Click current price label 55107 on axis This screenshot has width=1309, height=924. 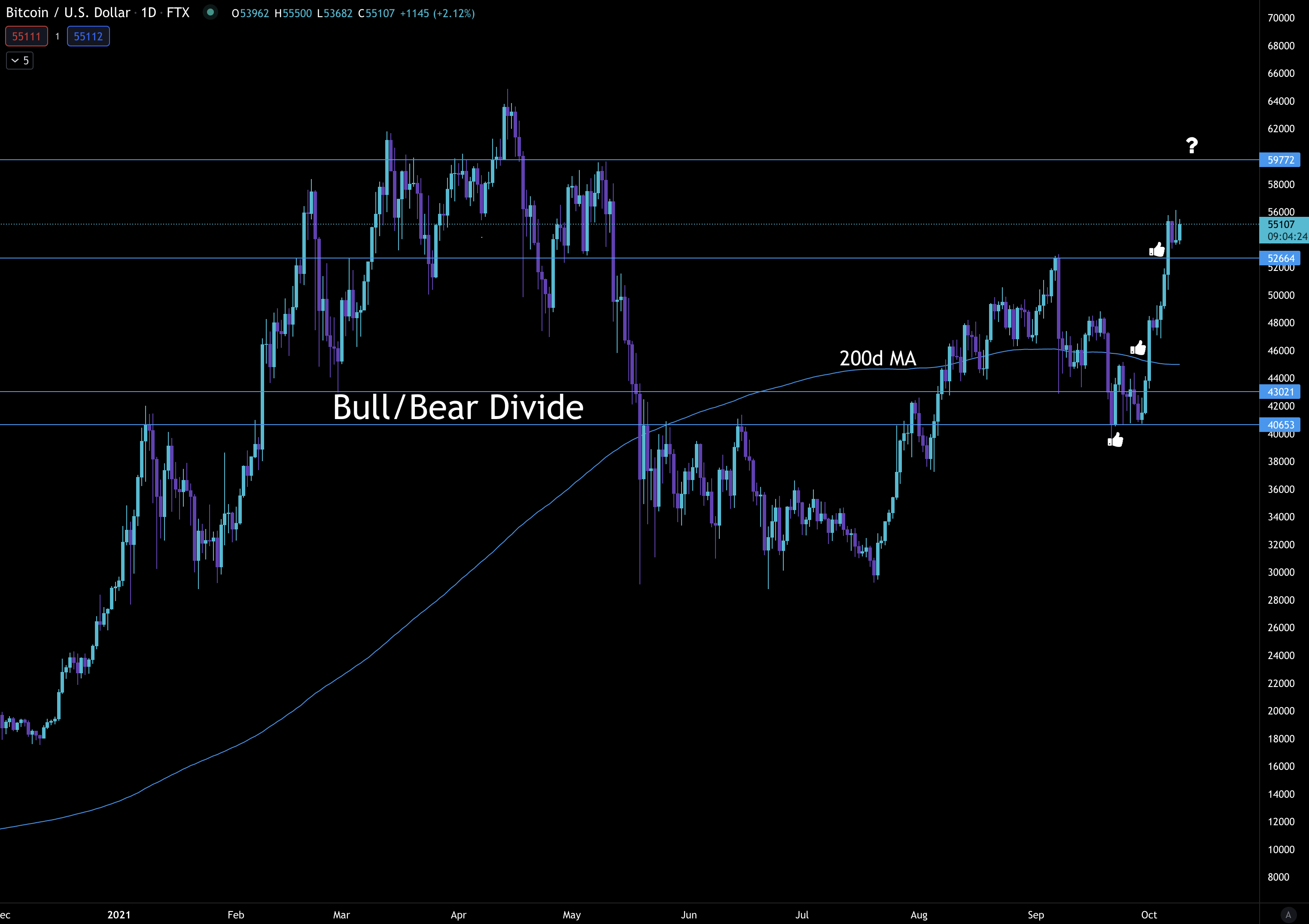pos(1281,225)
